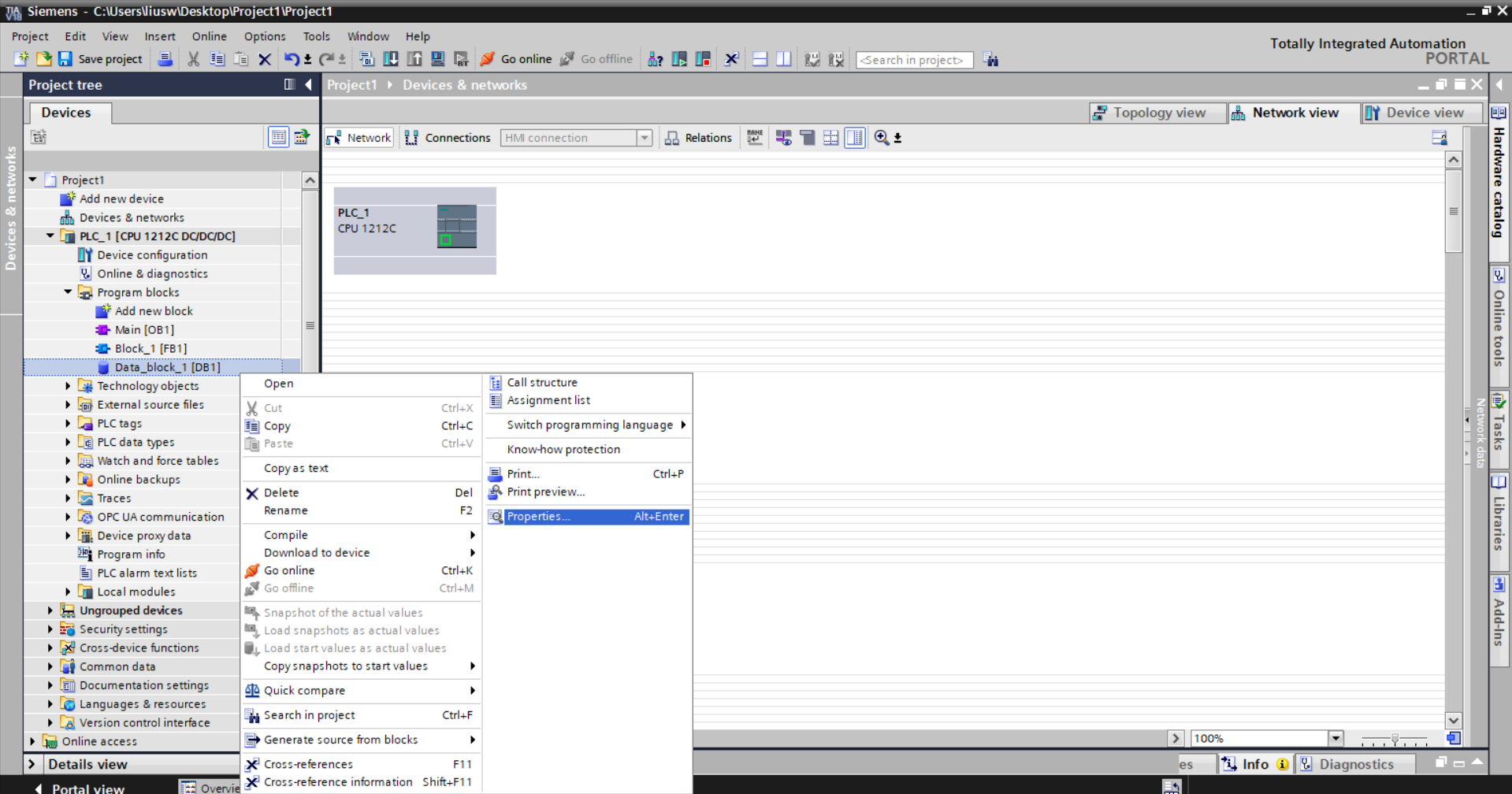Screen dimensions: 1512x794
Task: Expand the Watch and force tables folder
Action: [68, 461]
